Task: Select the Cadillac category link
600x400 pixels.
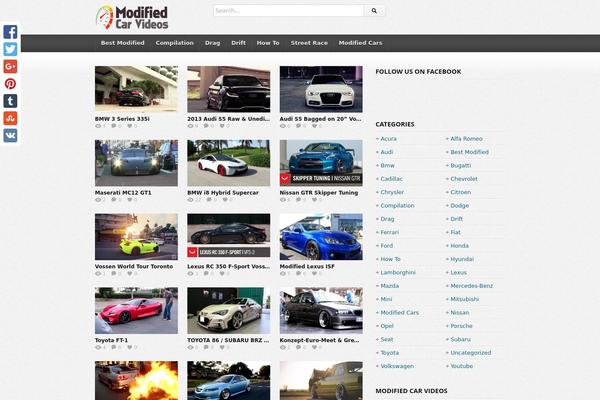Action: (391, 179)
